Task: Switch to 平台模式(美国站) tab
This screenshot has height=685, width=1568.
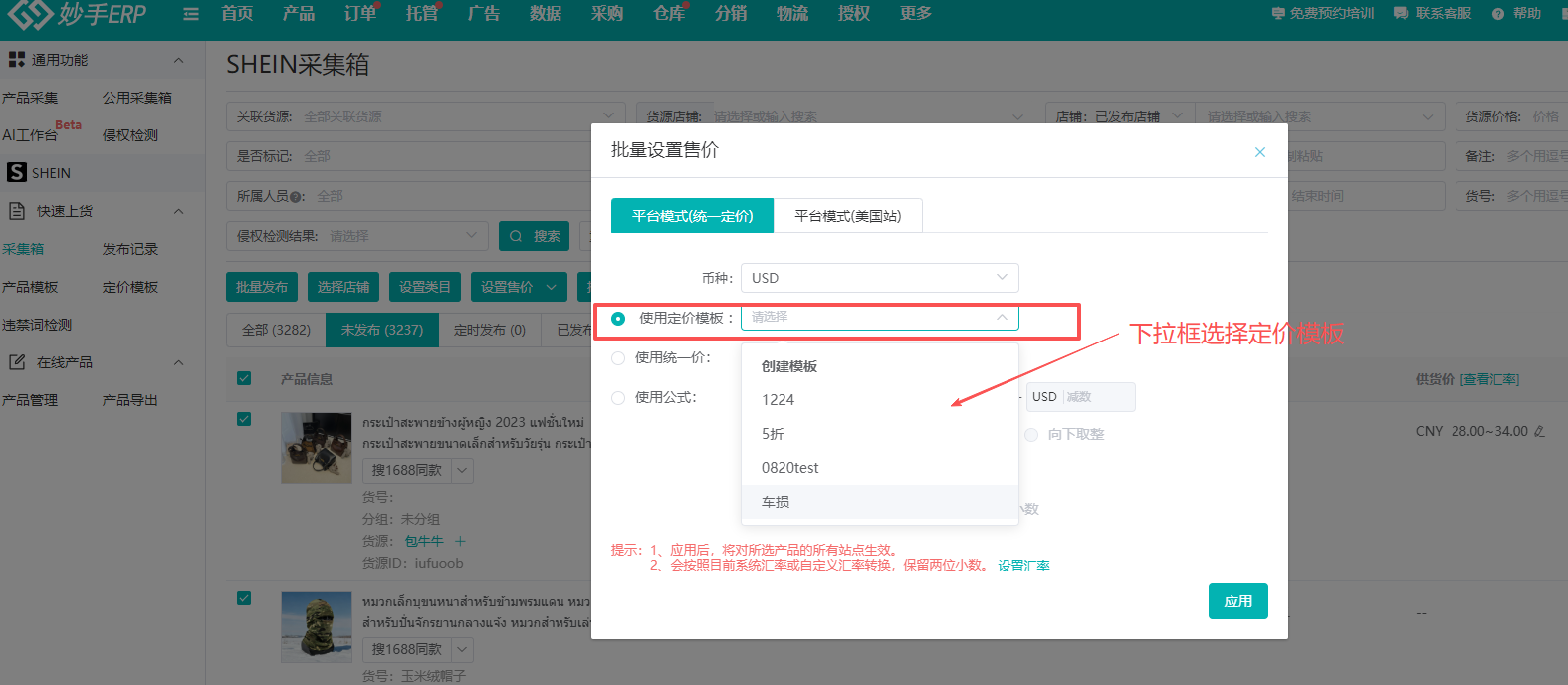Action: click(x=847, y=216)
